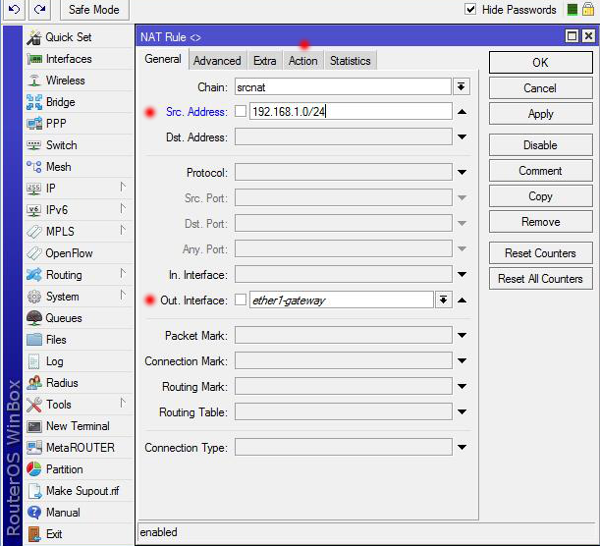This screenshot has width=600, height=546.
Task: Click the Make Supout.rif icon
Action: tap(34, 491)
